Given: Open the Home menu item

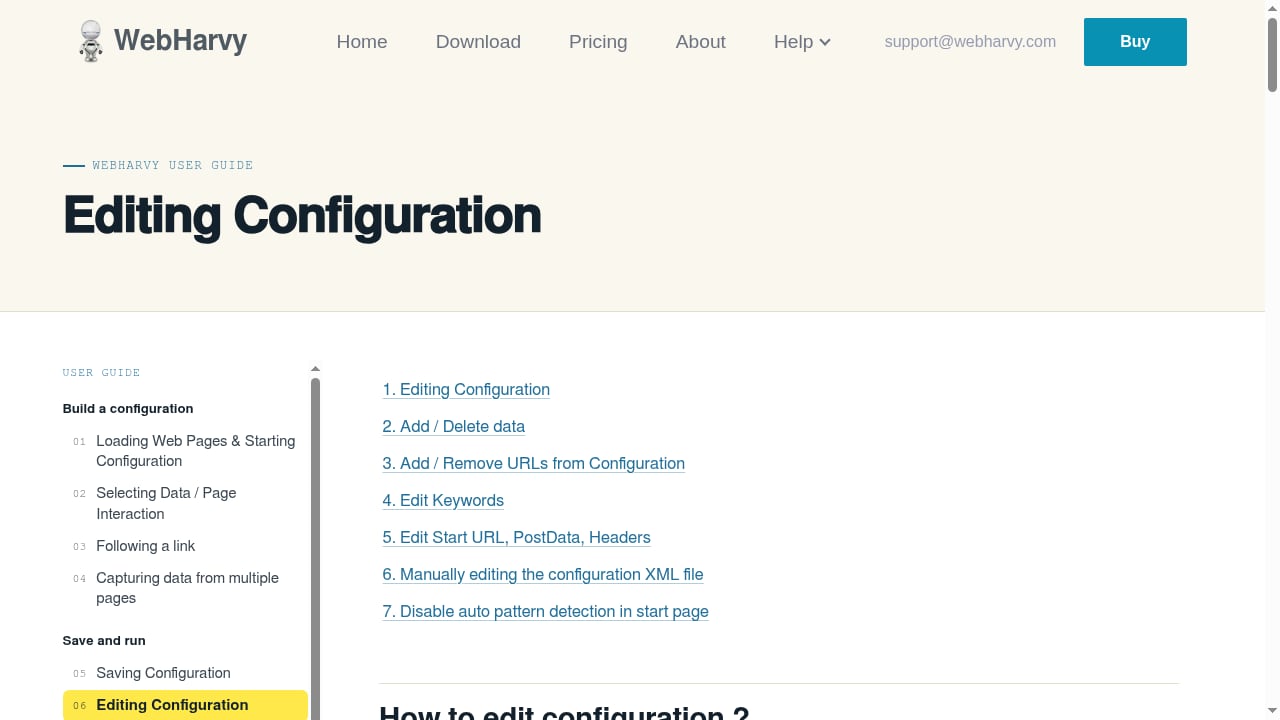Looking at the screenshot, I should [362, 42].
